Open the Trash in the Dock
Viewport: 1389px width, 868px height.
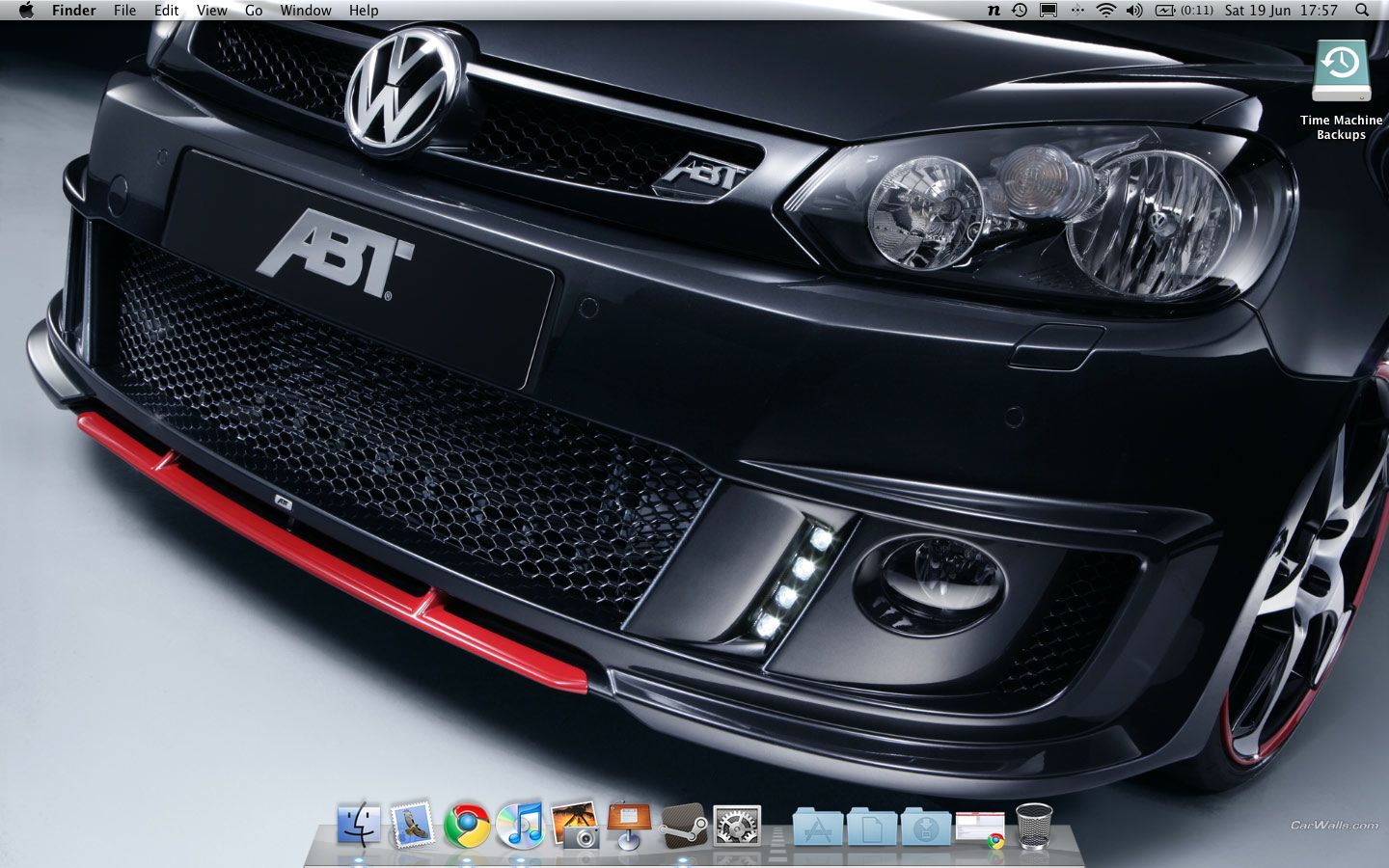1034,827
